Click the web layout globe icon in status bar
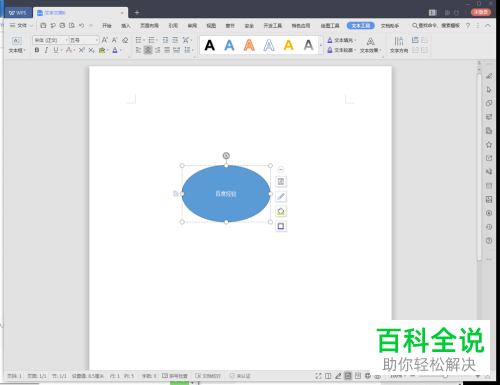Viewport: 500px width, 385px height. click(368, 376)
